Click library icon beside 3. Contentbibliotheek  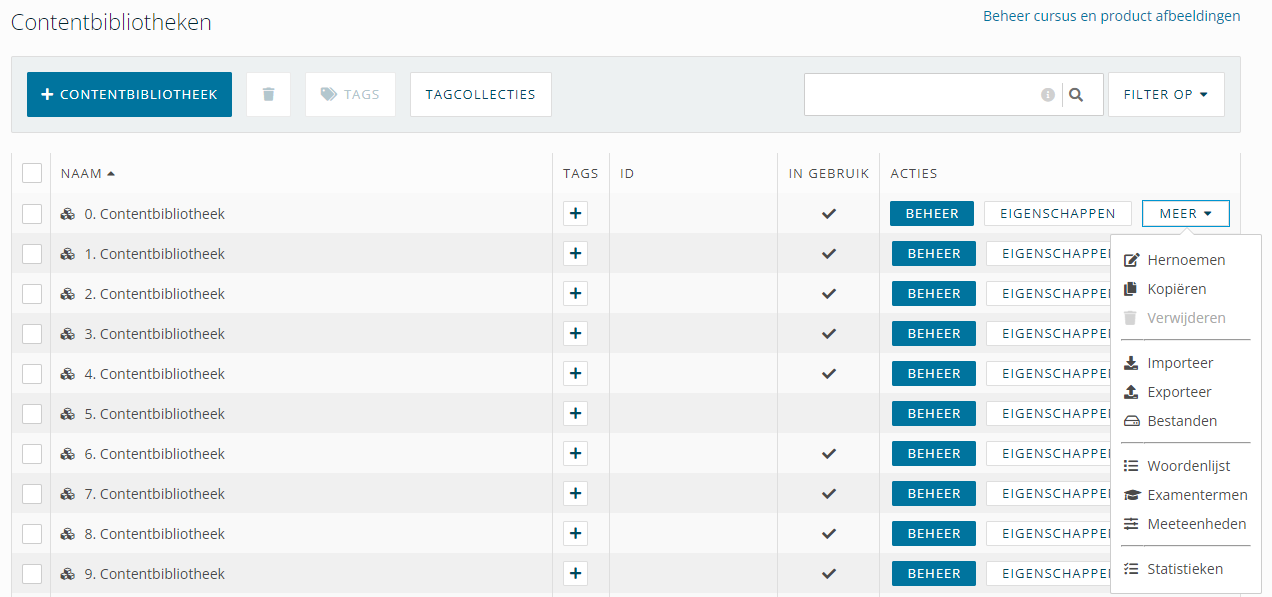tap(68, 334)
